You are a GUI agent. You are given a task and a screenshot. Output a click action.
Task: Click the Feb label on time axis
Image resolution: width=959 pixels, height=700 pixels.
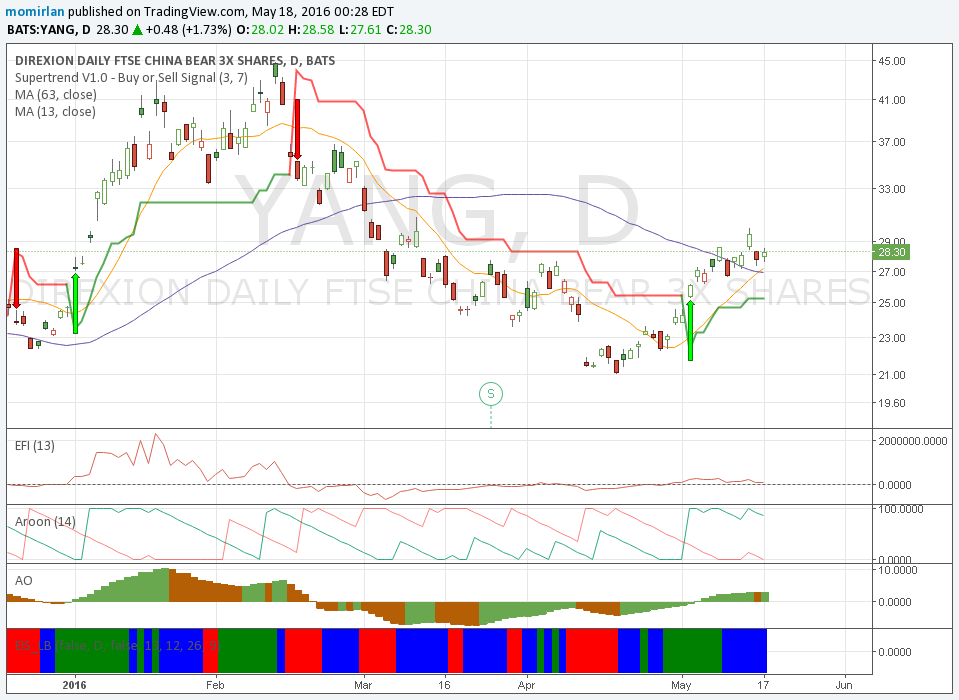215,685
